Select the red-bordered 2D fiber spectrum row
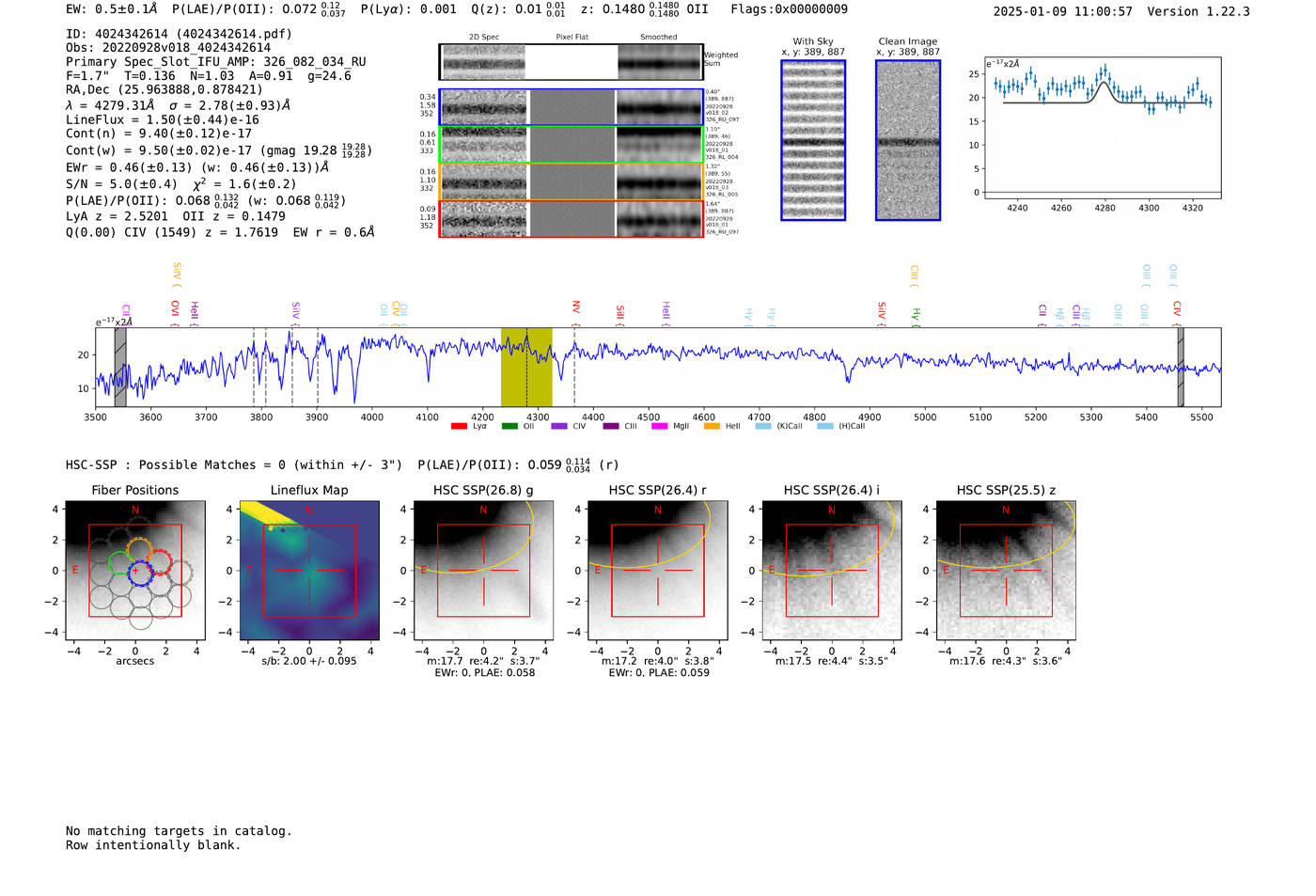 [x=572, y=218]
